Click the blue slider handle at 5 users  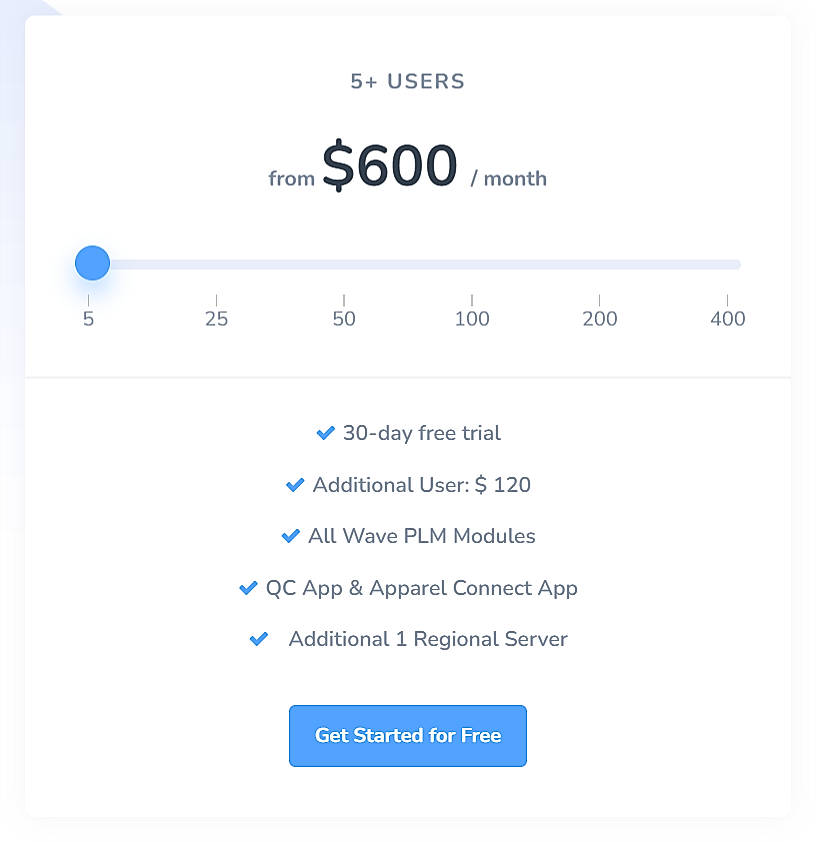point(92,264)
